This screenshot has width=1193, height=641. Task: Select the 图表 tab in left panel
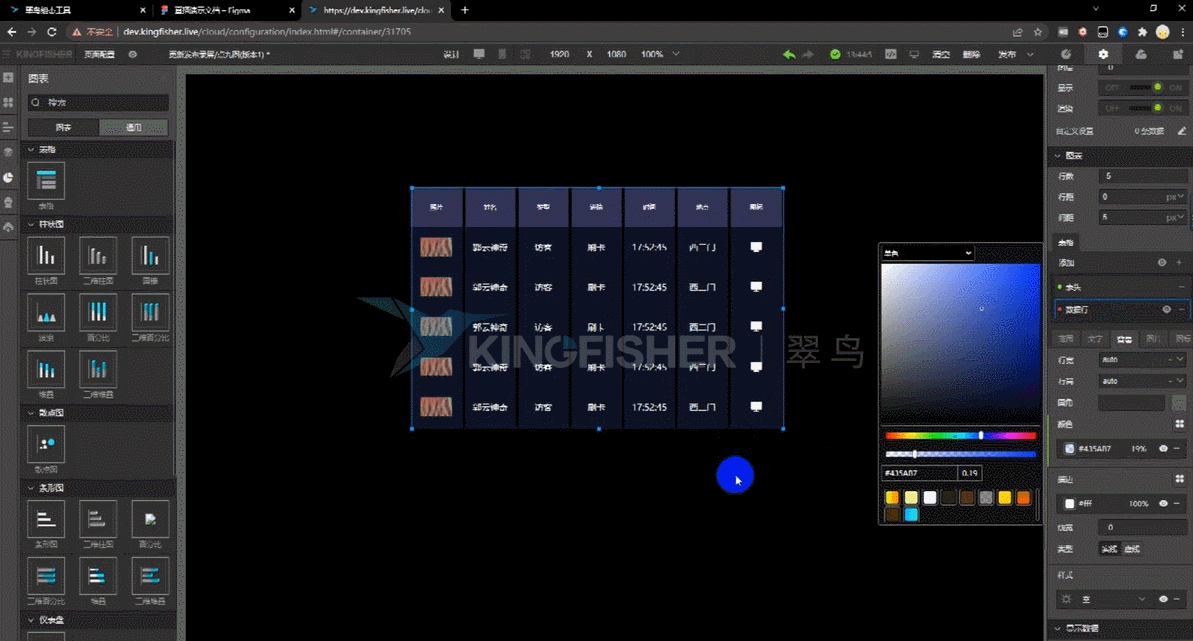click(x=63, y=127)
